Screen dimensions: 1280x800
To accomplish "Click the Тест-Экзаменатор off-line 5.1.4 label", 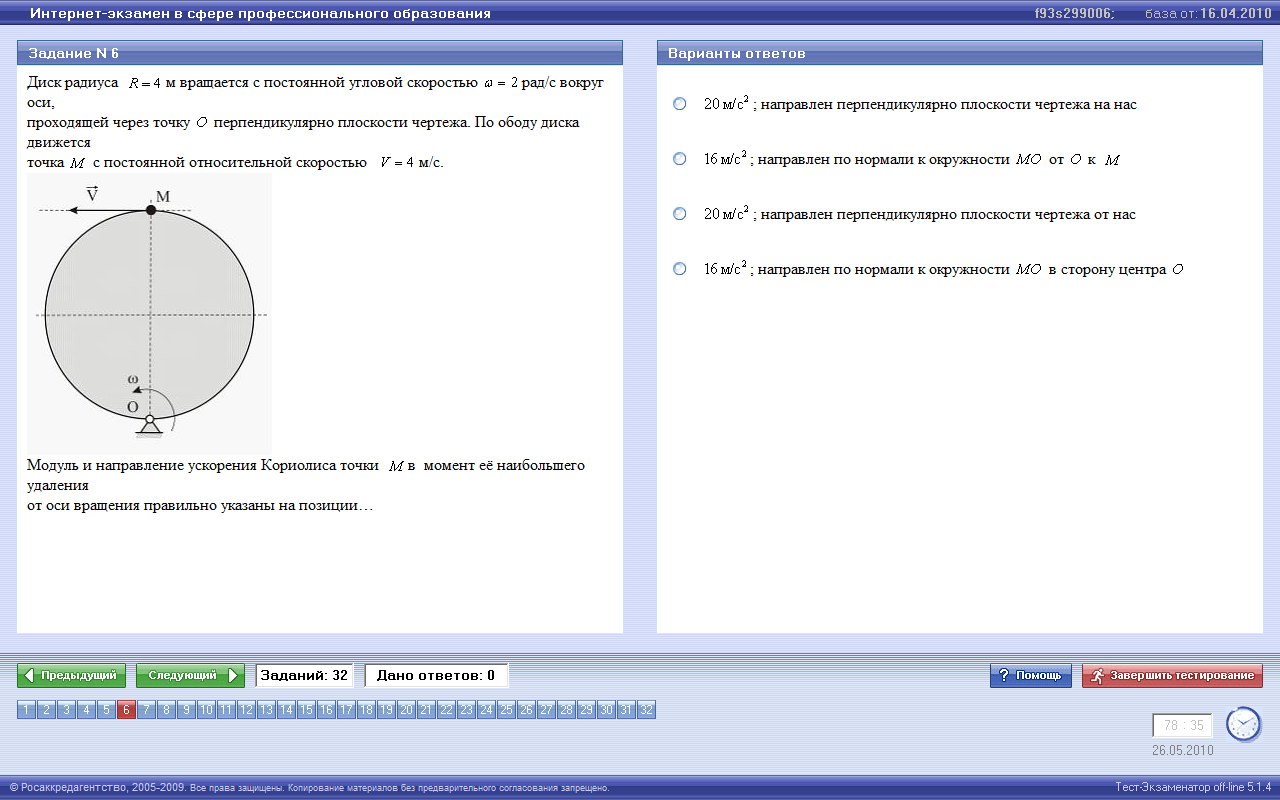I will tap(1193, 787).
